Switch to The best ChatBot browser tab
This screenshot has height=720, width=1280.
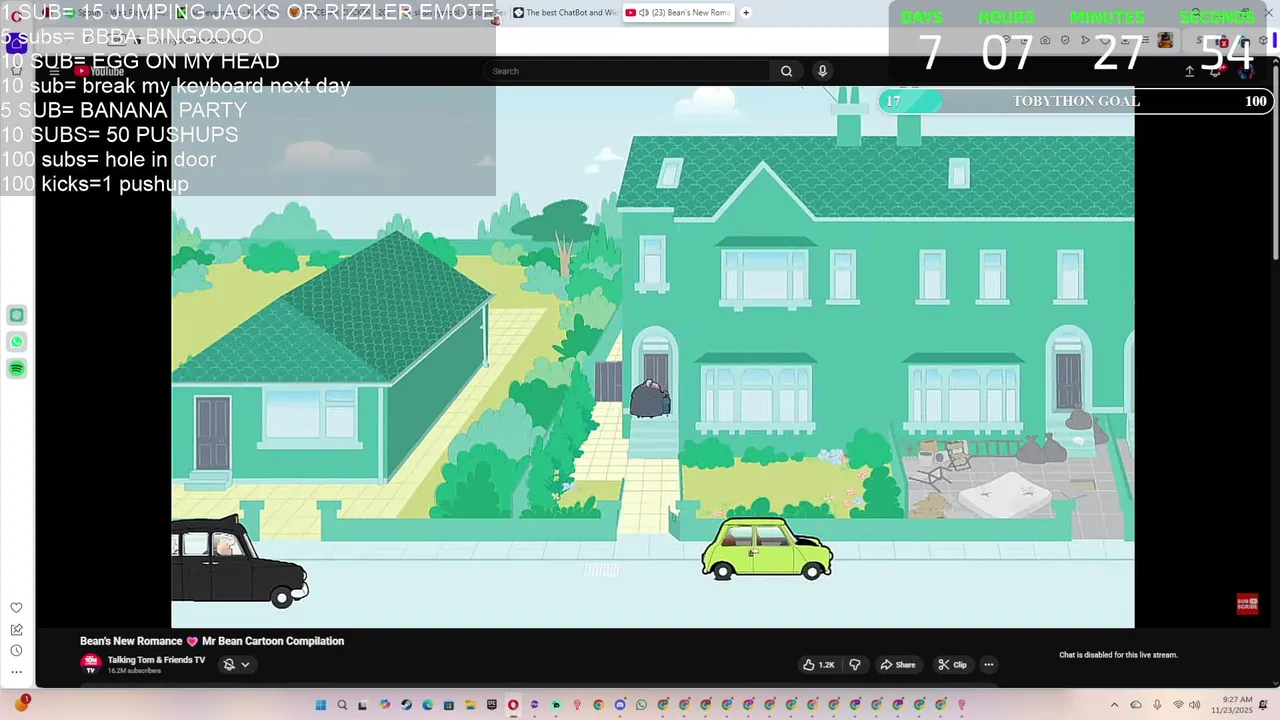pyautogui.click(x=564, y=13)
